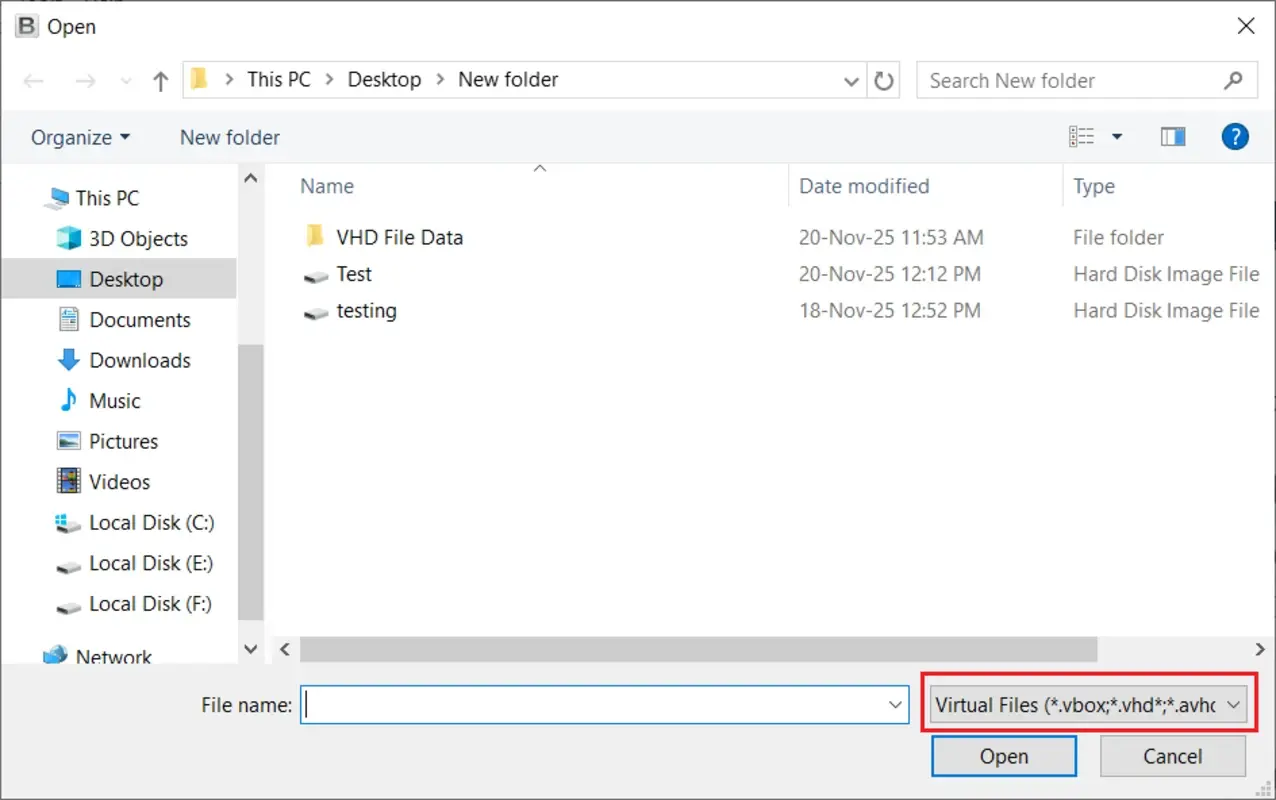1276x800 pixels.
Task: Navigate to Desktop via the breadcrumb
Action: [x=384, y=79]
